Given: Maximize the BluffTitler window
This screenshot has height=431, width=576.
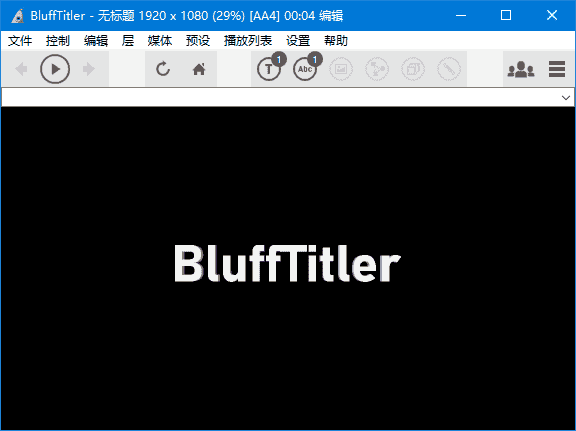Looking at the screenshot, I should coord(506,15).
